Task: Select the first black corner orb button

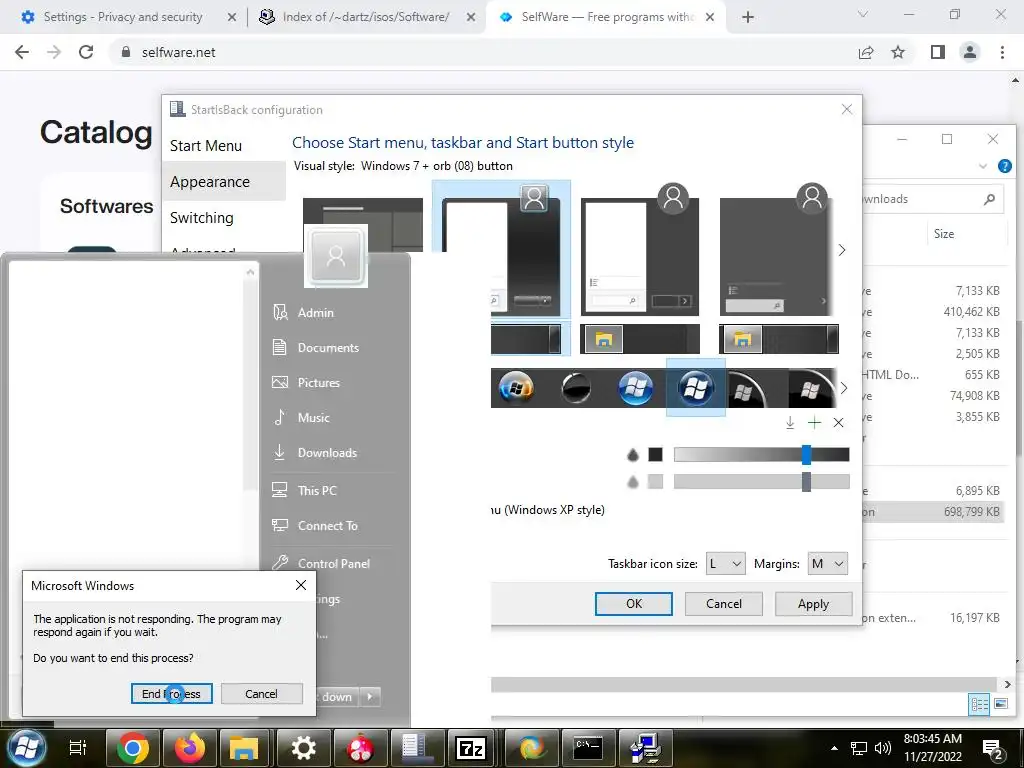Action: click(x=745, y=390)
